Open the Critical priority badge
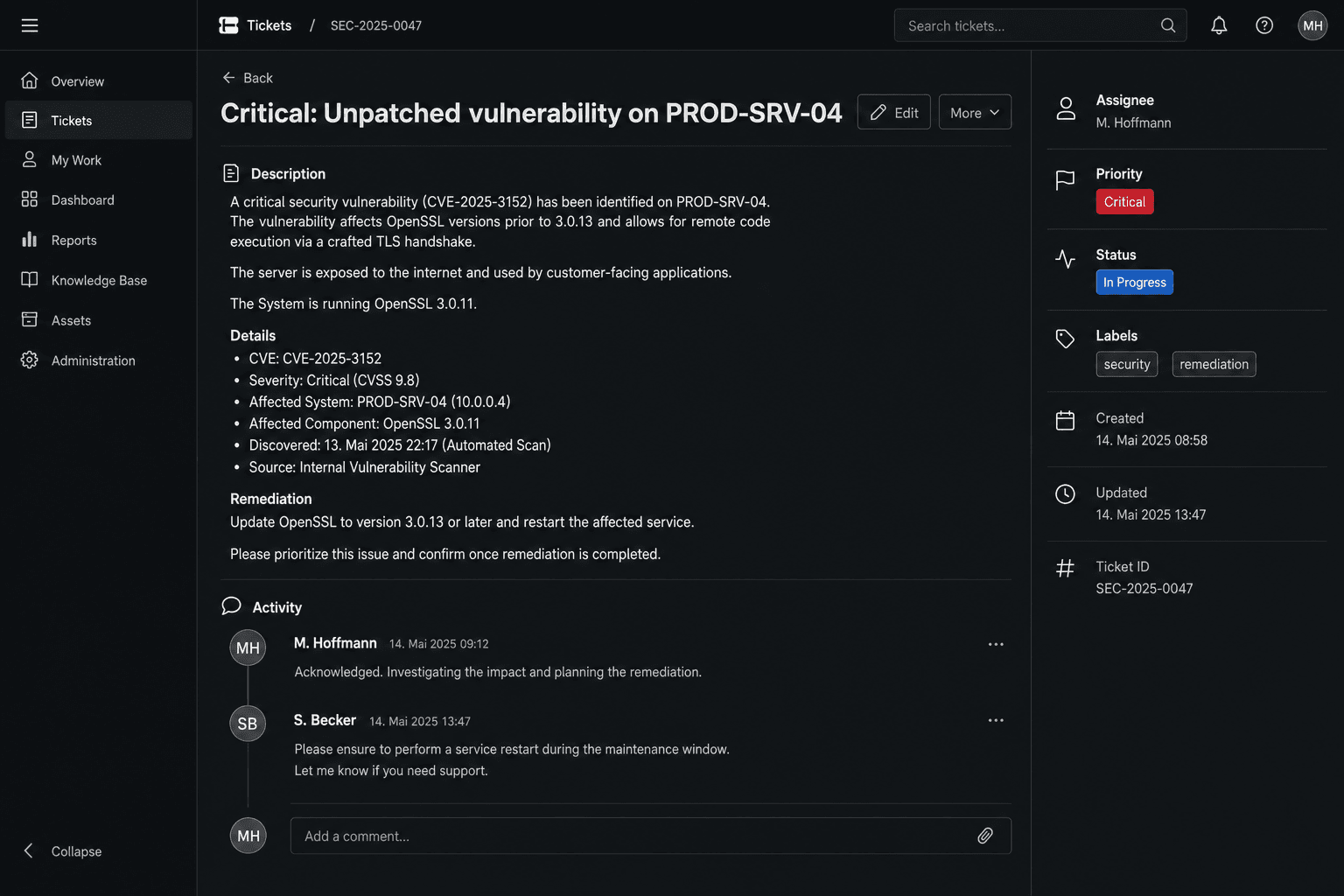This screenshot has width=1344, height=896. [x=1124, y=201]
